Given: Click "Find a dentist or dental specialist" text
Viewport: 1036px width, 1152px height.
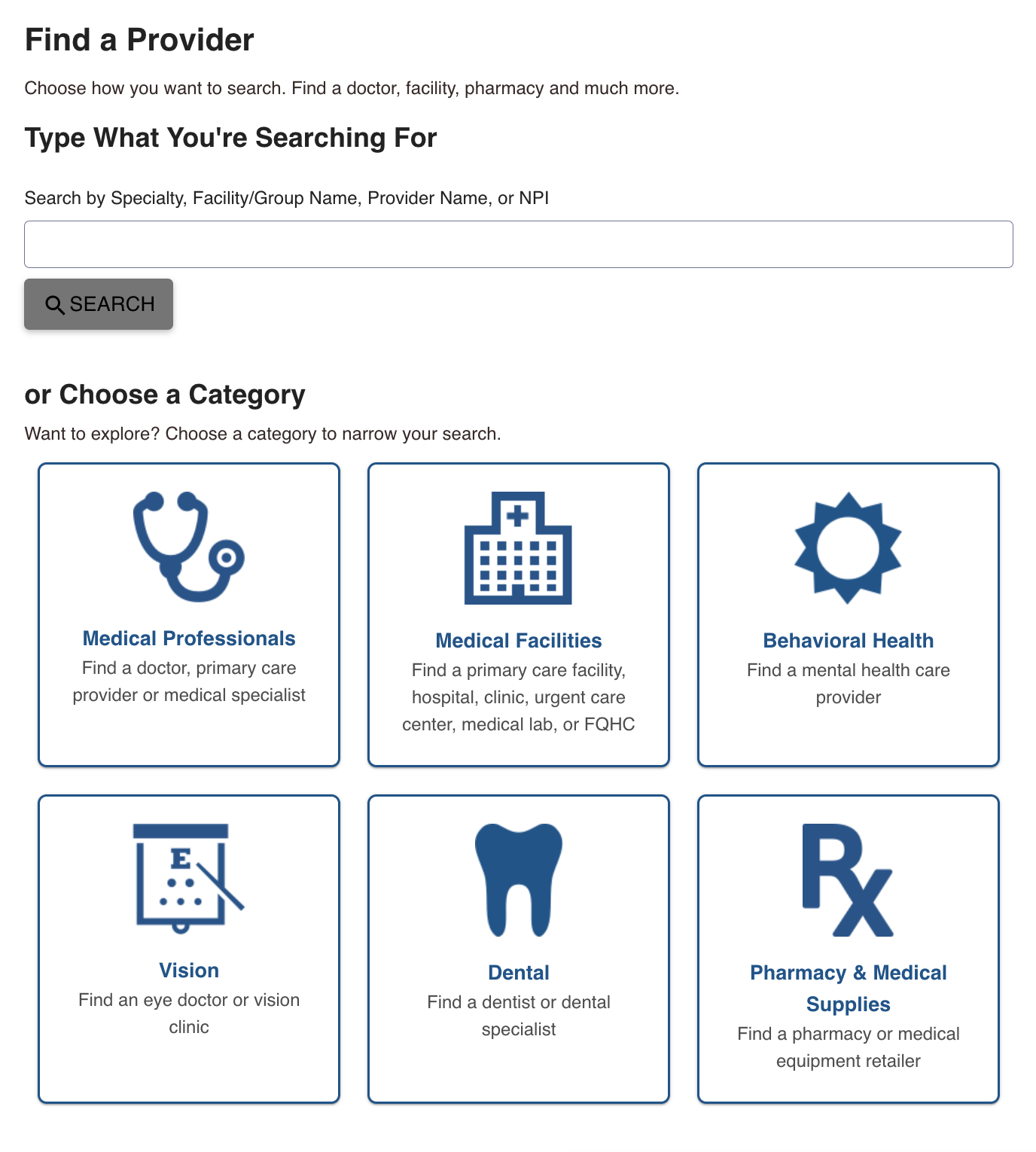Looking at the screenshot, I should tap(519, 1016).
